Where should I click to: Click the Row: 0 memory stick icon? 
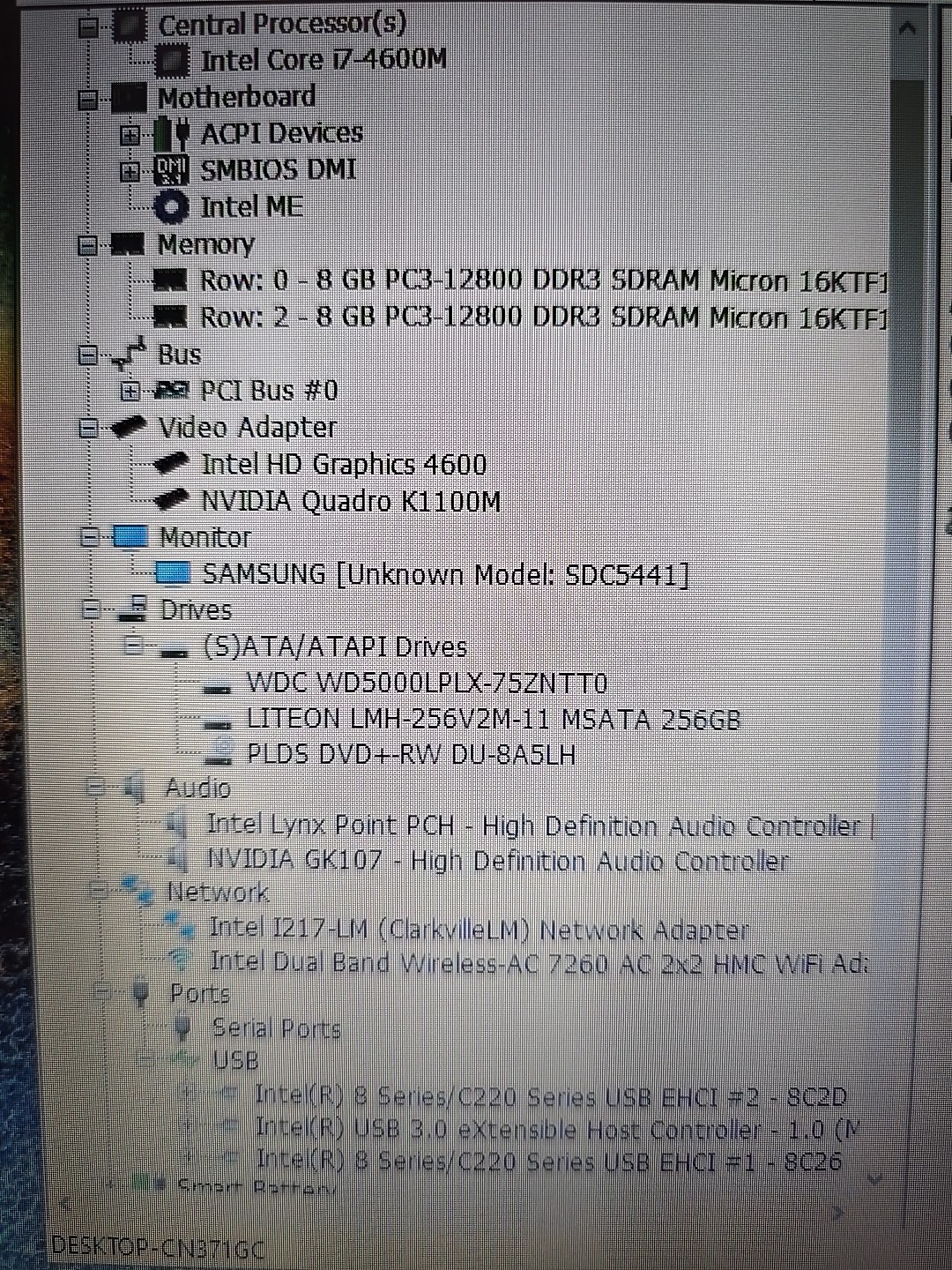(x=170, y=280)
